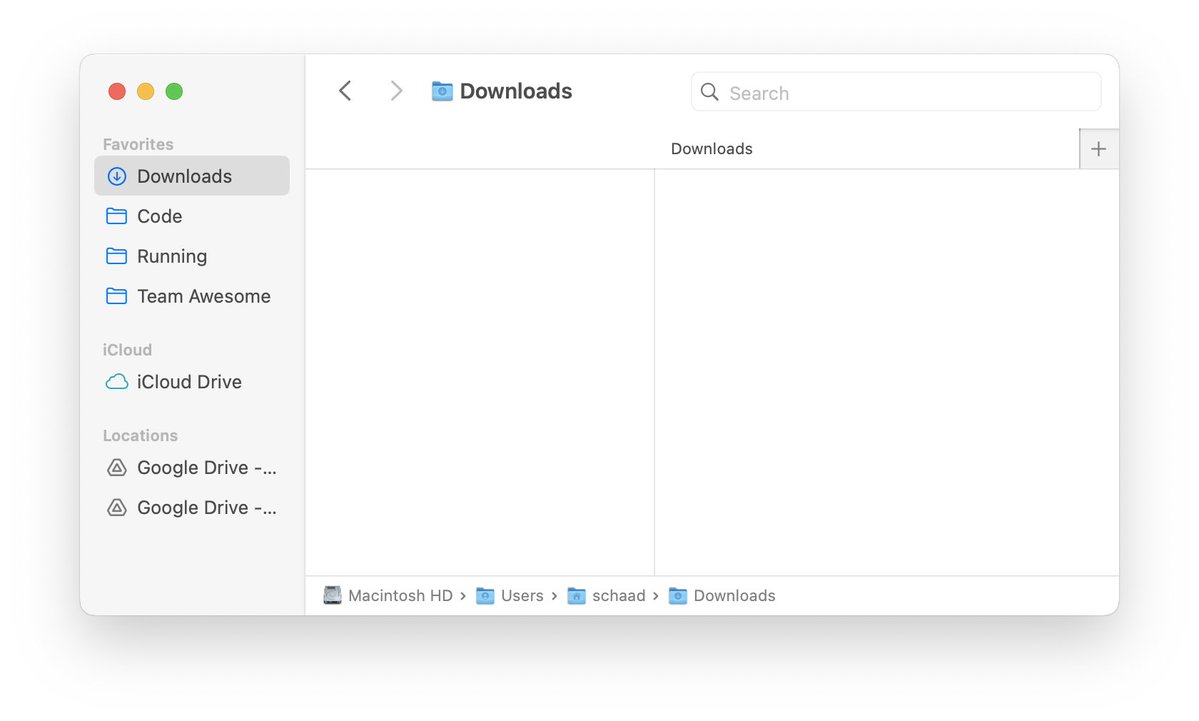Viewport: 1199px width, 721px height.
Task: Click the magnifying glass search icon
Action: 710,93
